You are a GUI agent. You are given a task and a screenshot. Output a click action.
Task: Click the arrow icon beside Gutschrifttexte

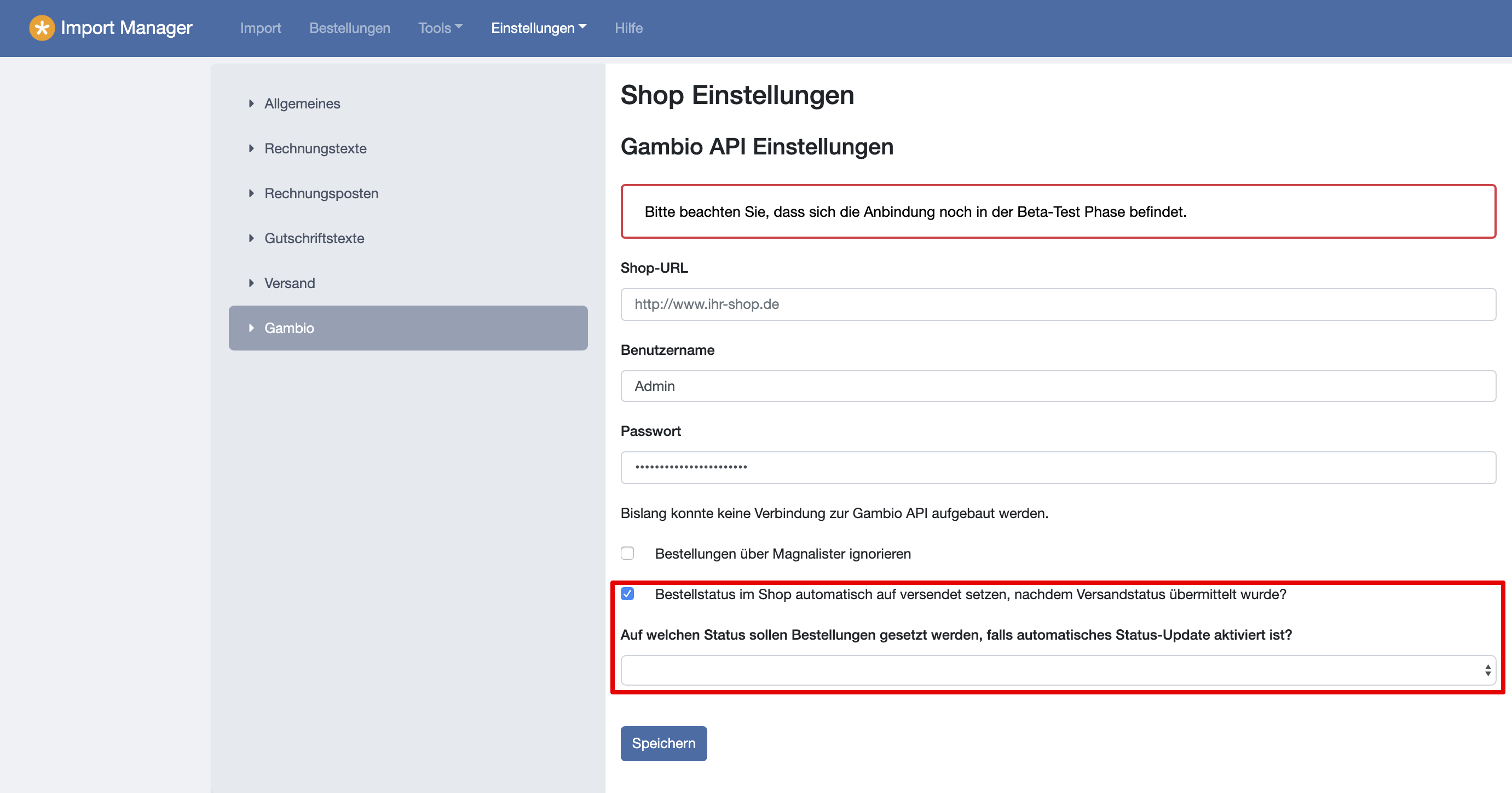pos(251,238)
